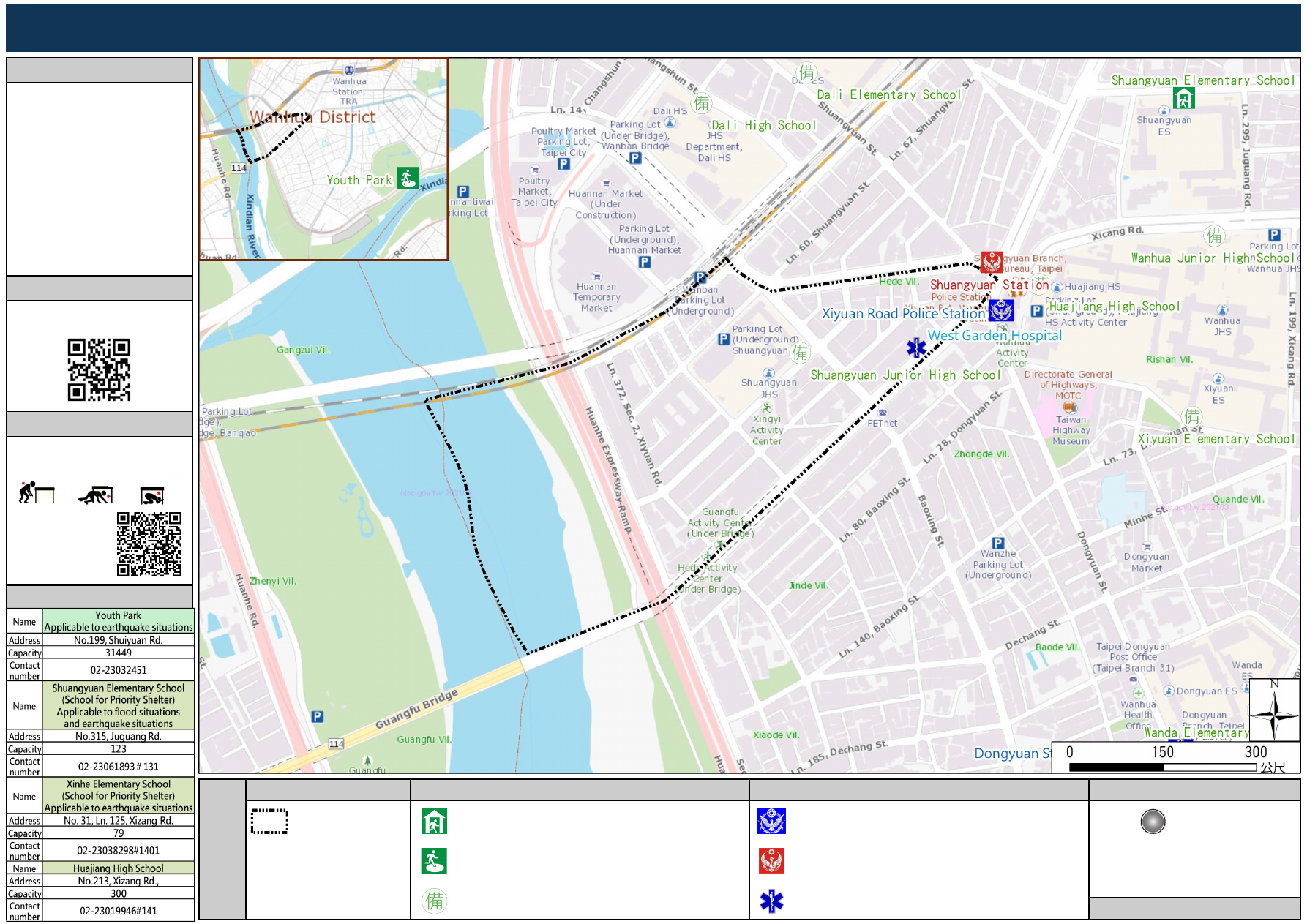Click the 'hold on' under-table pictogram
The image size is (1307, 924).
click(152, 496)
